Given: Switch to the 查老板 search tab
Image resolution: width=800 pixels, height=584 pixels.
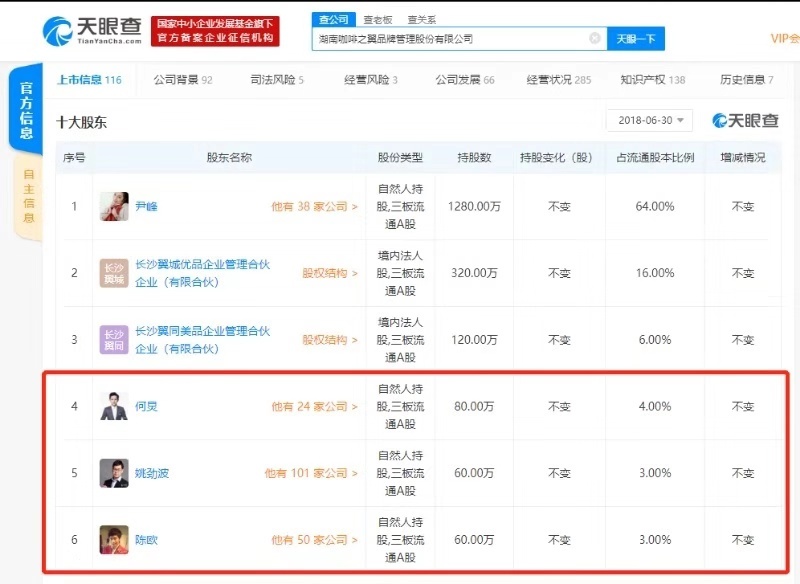Looking at the screenshot, I should click(378, 19).
